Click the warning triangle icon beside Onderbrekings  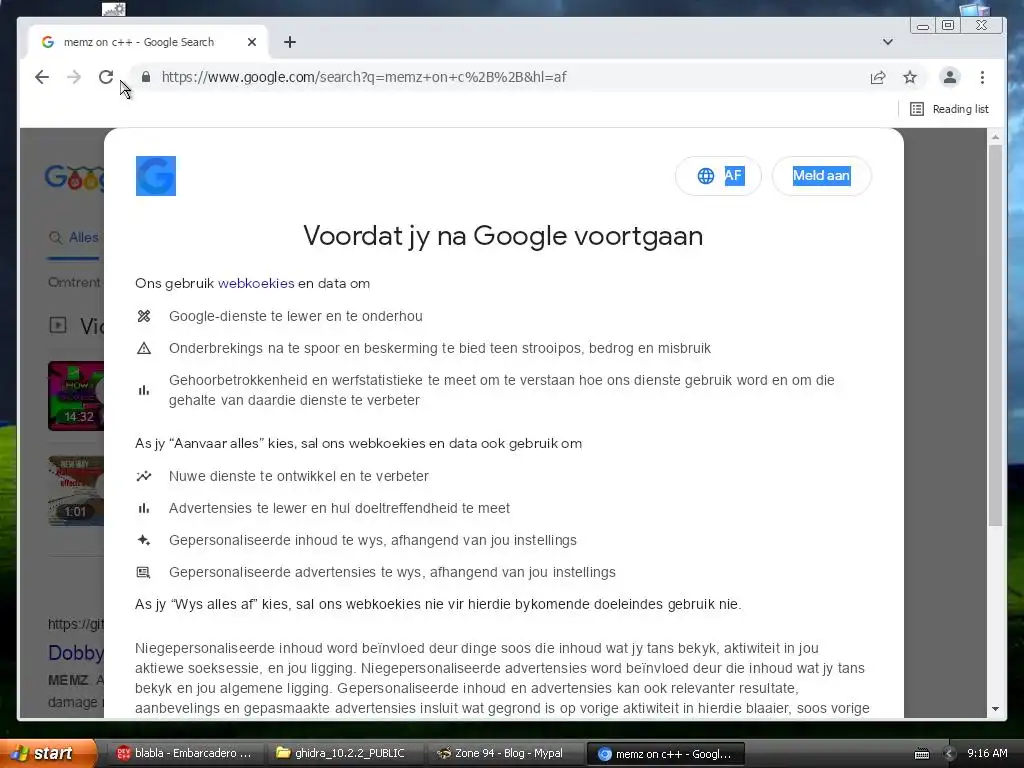coord(144,348)
